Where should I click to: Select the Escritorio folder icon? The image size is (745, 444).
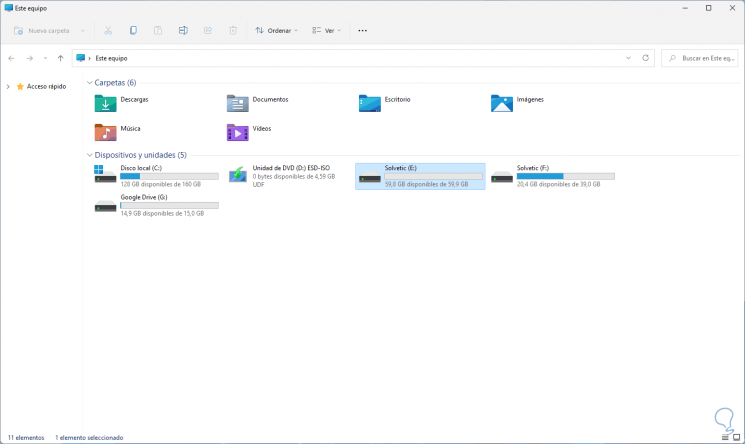coord(370,103)
